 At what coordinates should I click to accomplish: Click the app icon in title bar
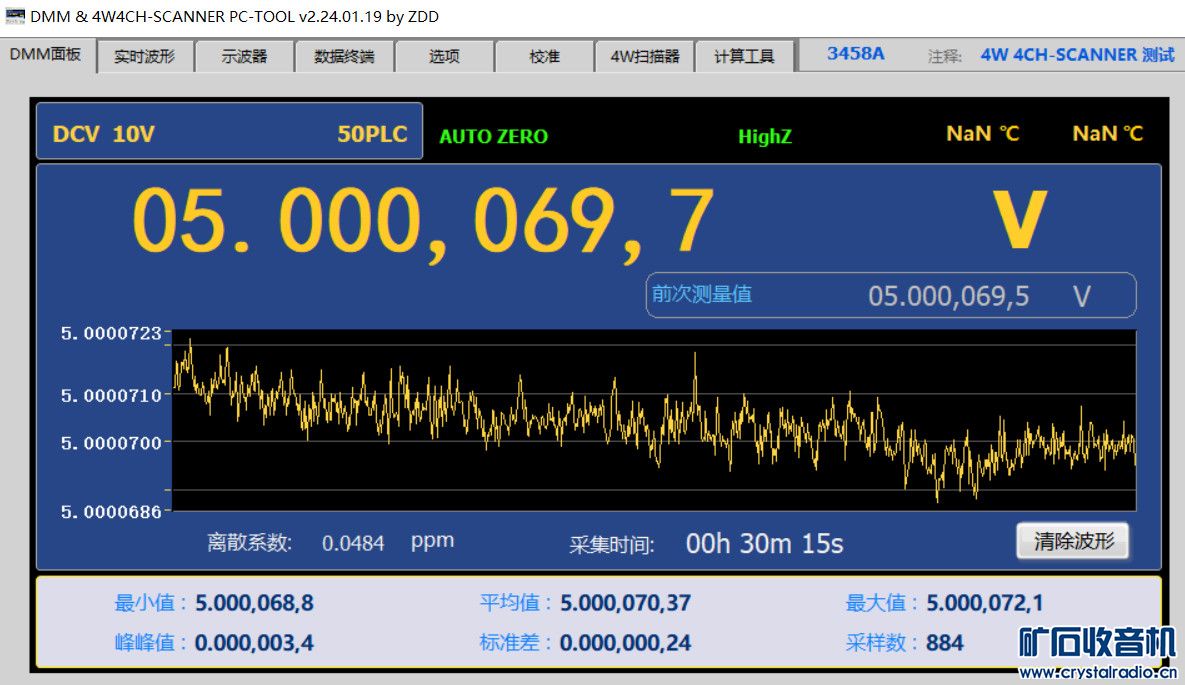pos(15,16)
